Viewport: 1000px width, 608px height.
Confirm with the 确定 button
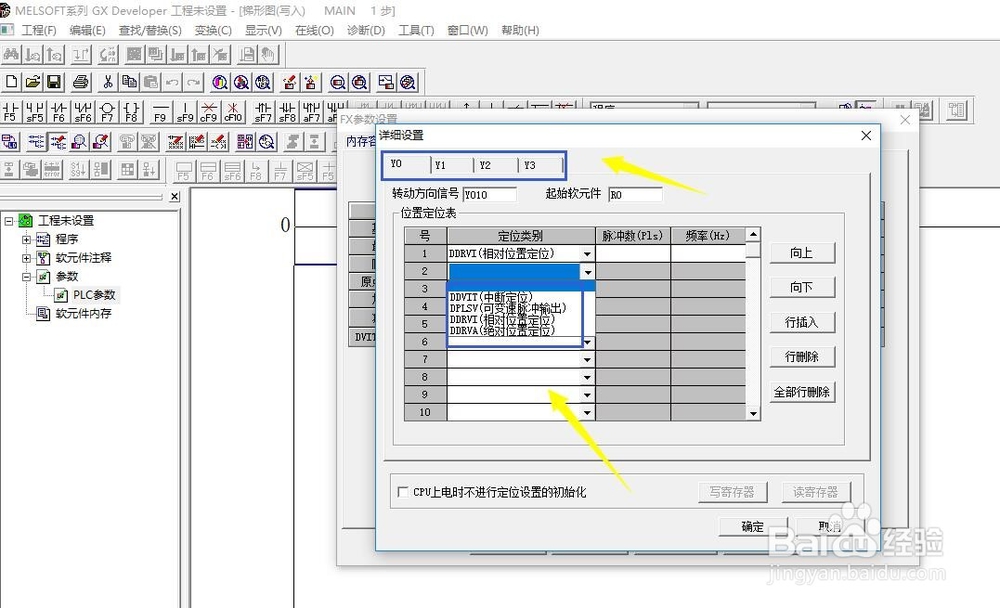click(753, 527)
